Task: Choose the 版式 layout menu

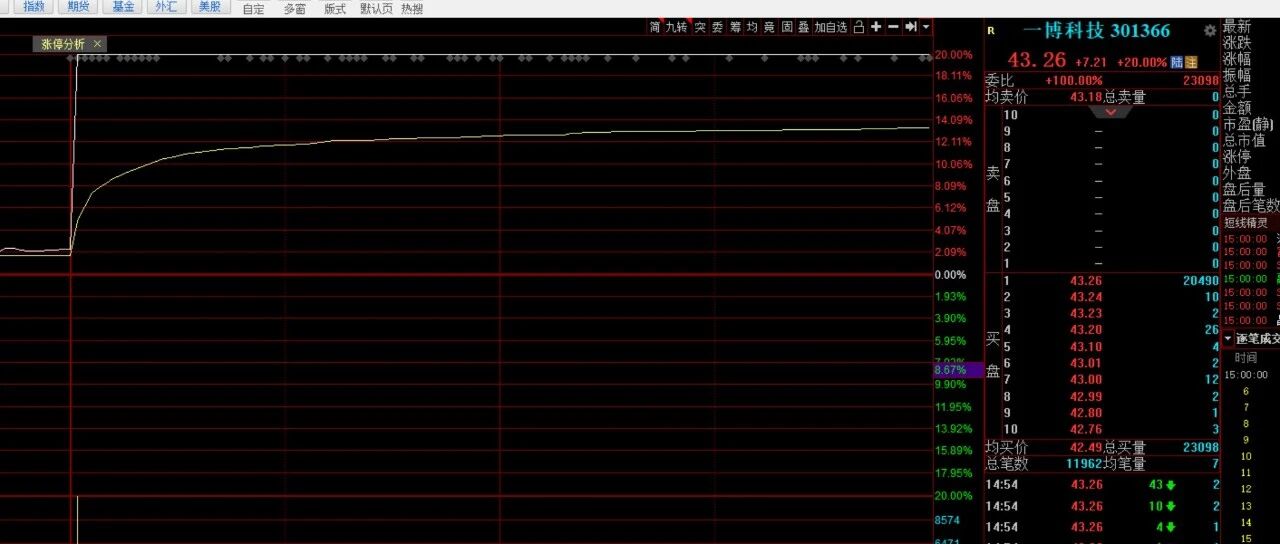Action: click(335, 9)
